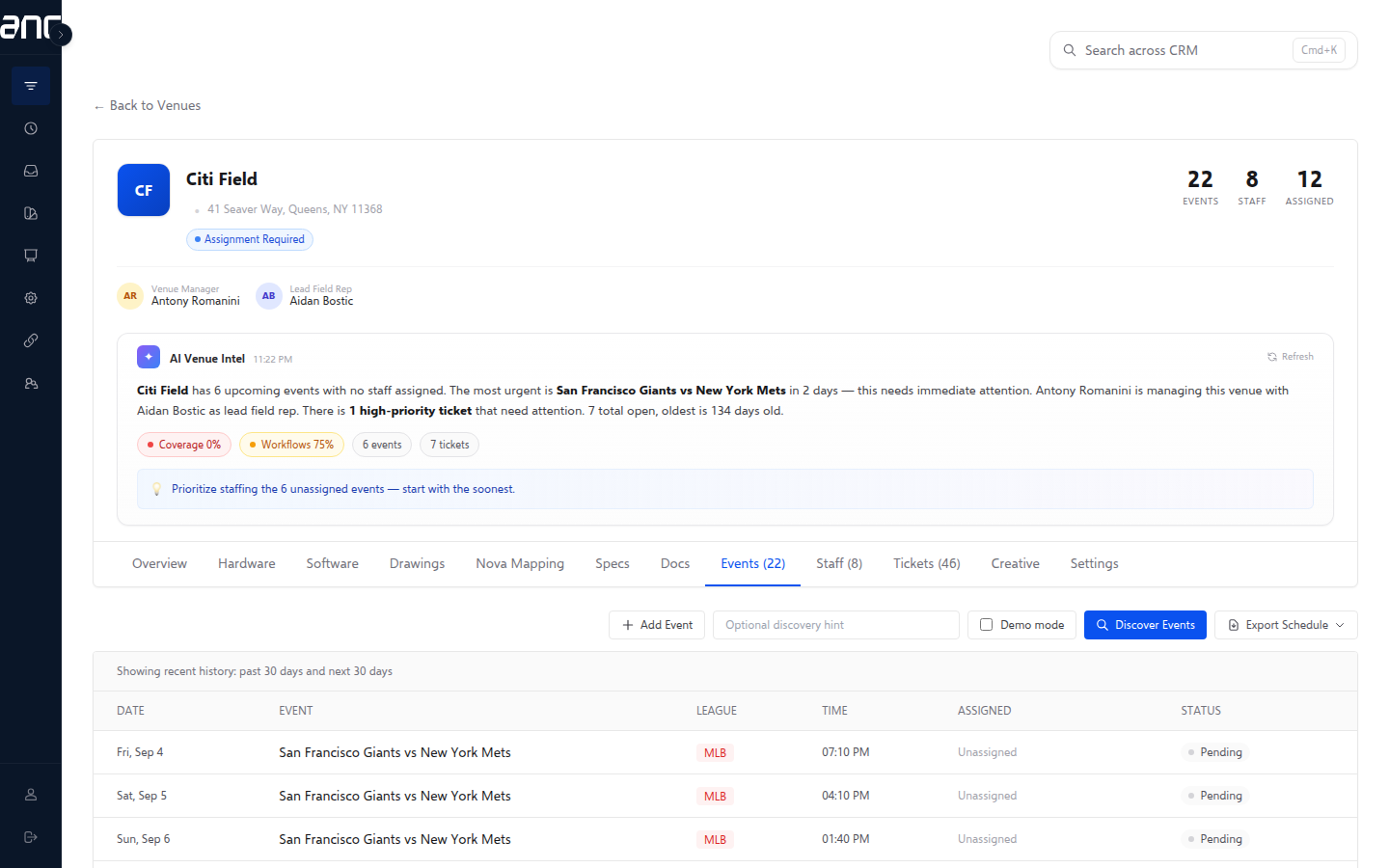Switch to the Specs tab

pyautogui.click(x=613, y=564)
